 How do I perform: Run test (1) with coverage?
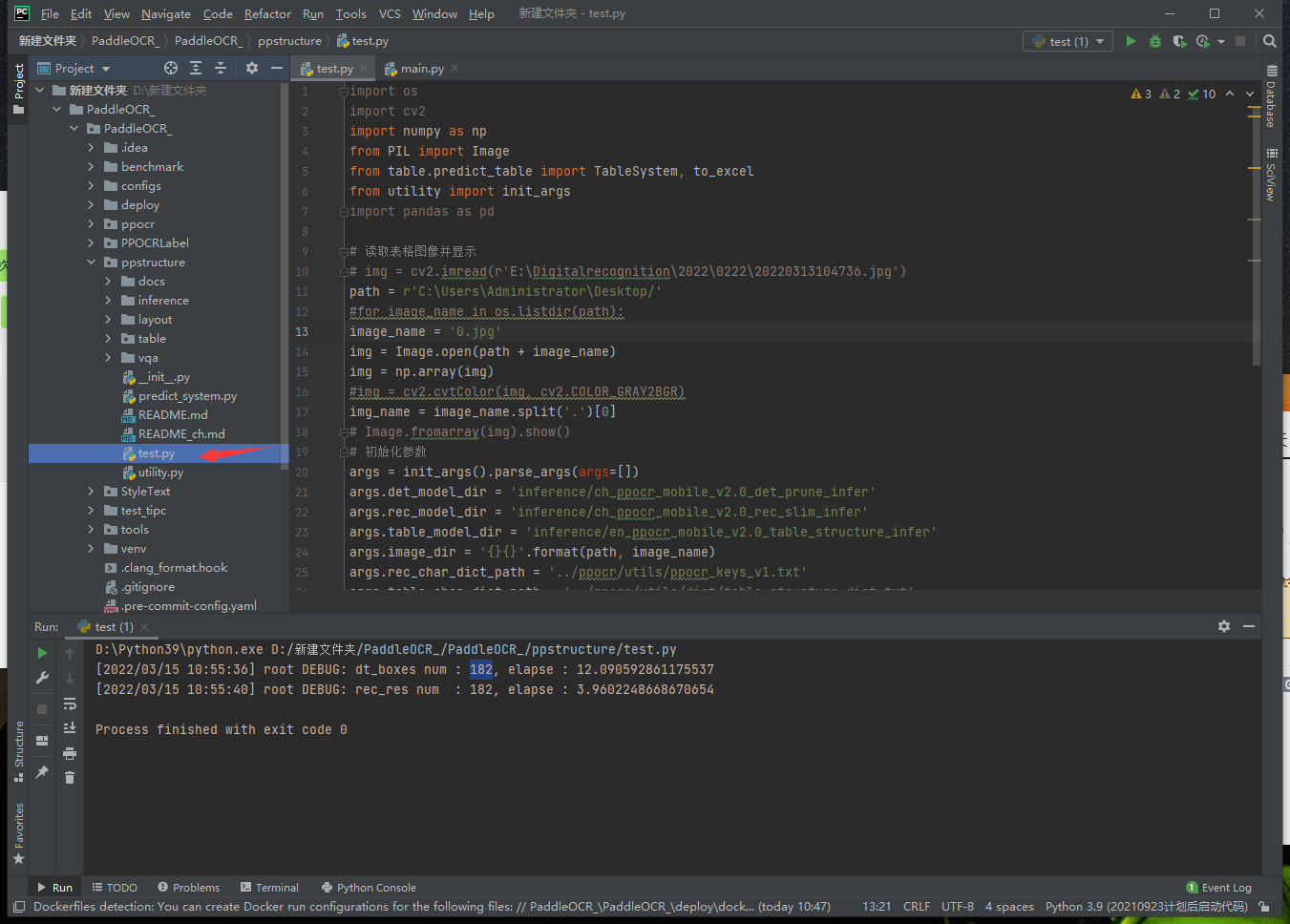1179,41
